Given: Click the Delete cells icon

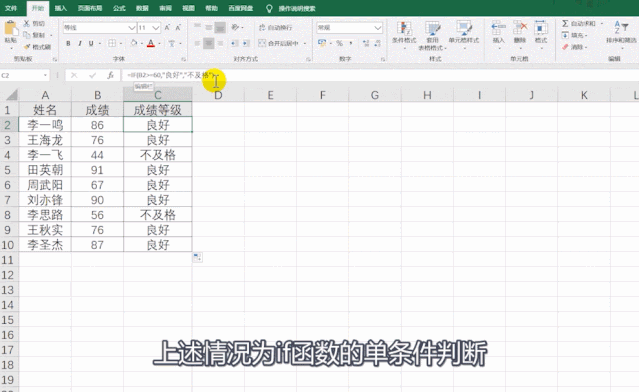Looking at the screenshot, I should click(520, 28).
